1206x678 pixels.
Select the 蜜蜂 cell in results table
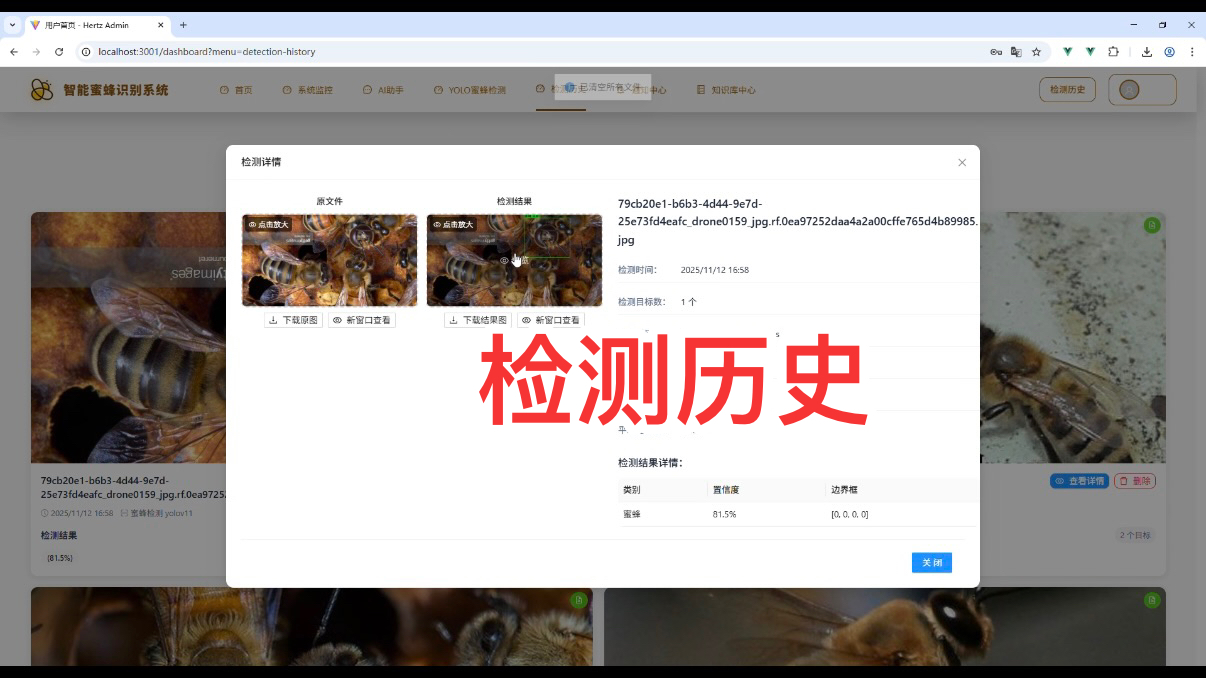coord(631,514)
